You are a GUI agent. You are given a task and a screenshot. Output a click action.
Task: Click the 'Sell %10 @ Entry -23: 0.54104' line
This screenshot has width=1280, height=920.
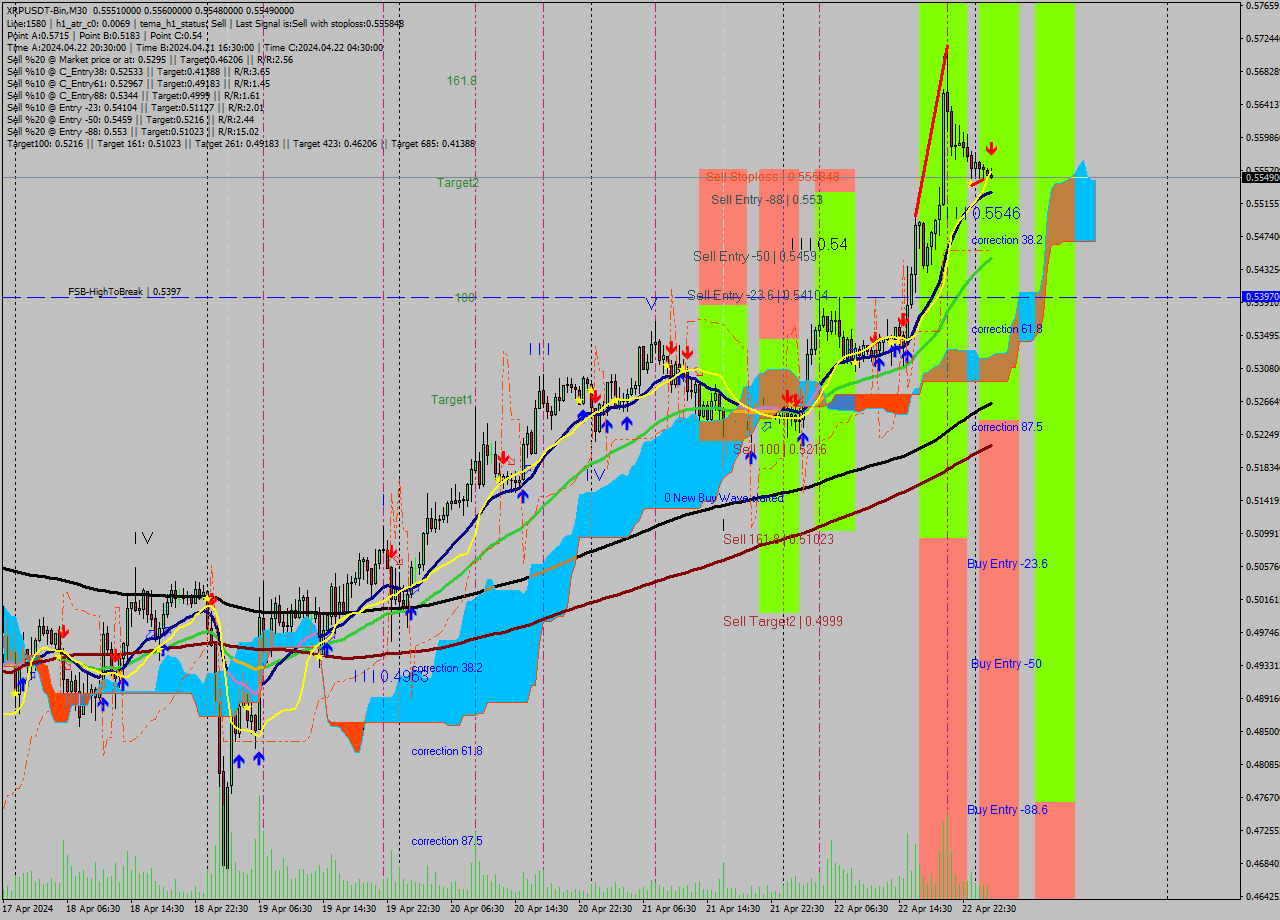[135, 107]
